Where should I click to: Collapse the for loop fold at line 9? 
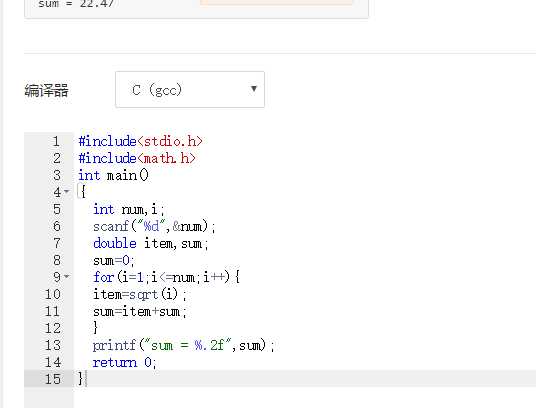(67, 276)
